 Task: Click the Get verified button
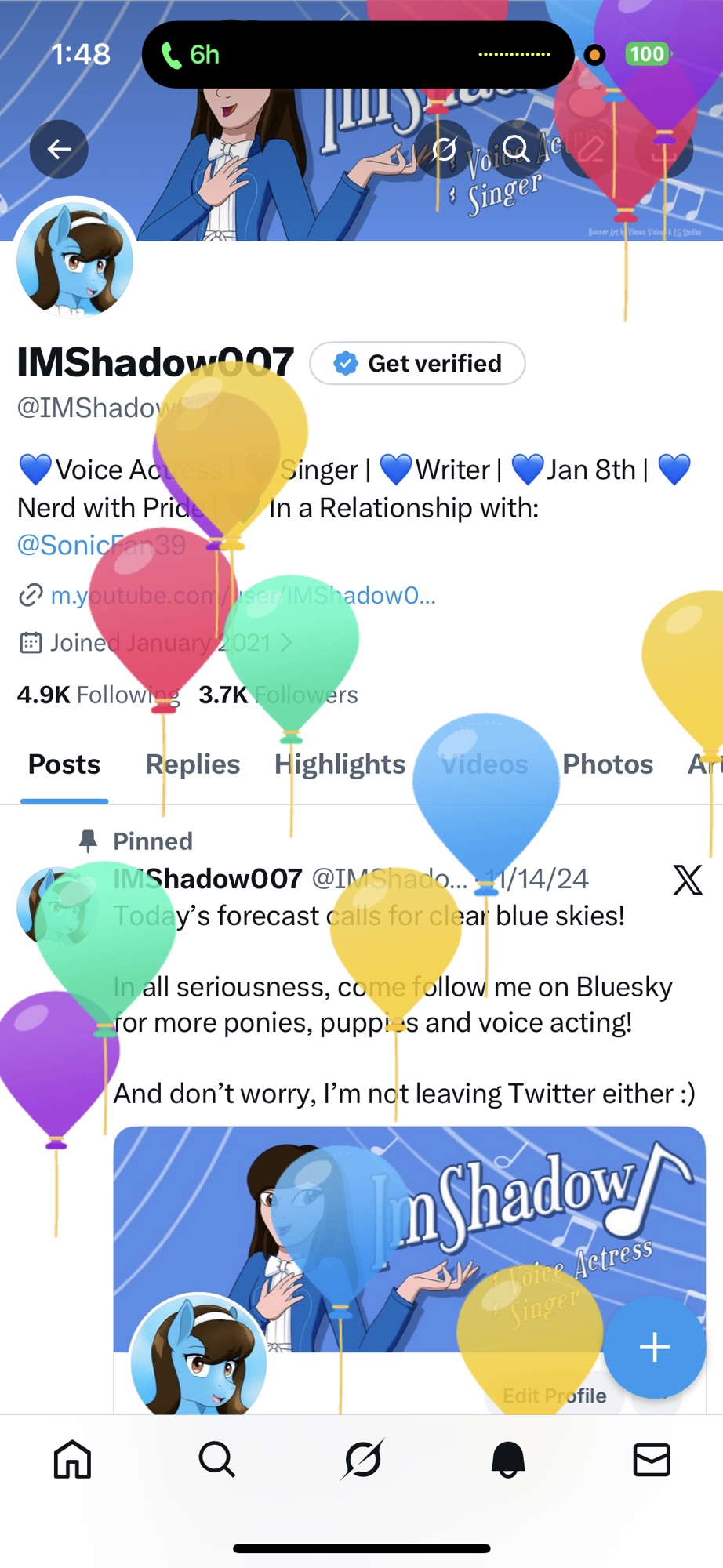pos(417,363)
